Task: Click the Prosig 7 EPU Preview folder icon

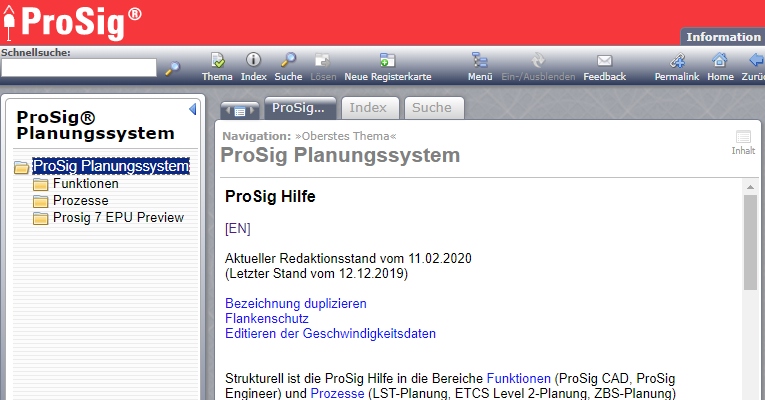Action: click(x=40, y=219)
